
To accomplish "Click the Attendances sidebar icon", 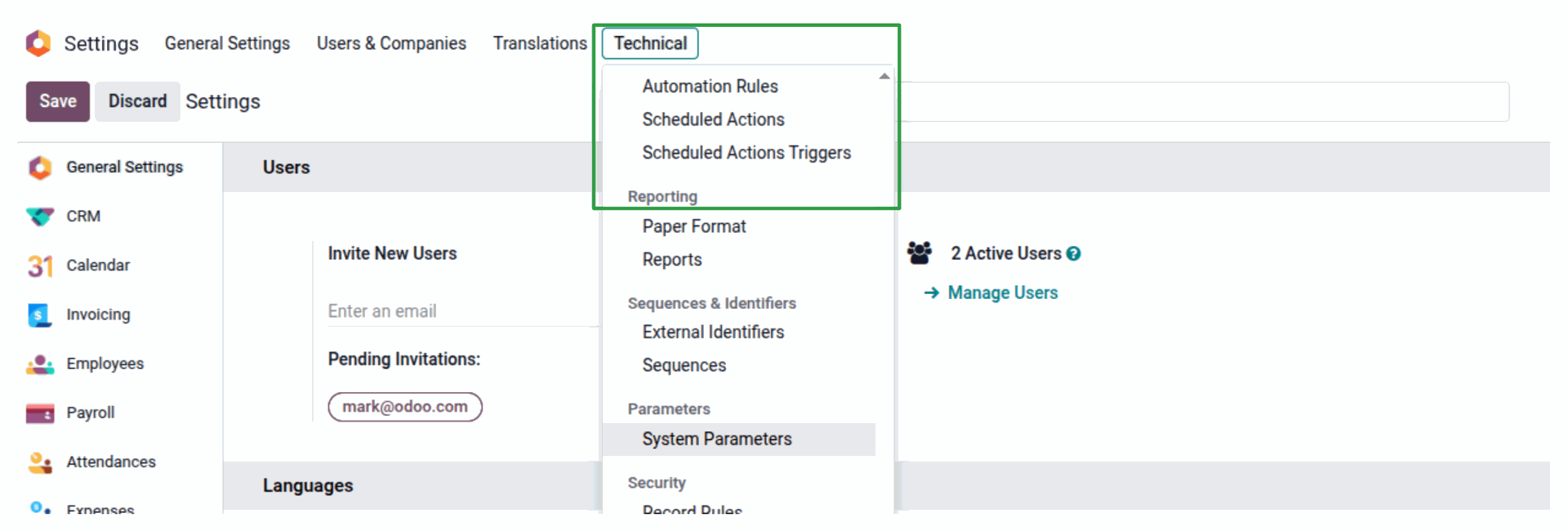I will click(39, 462).
